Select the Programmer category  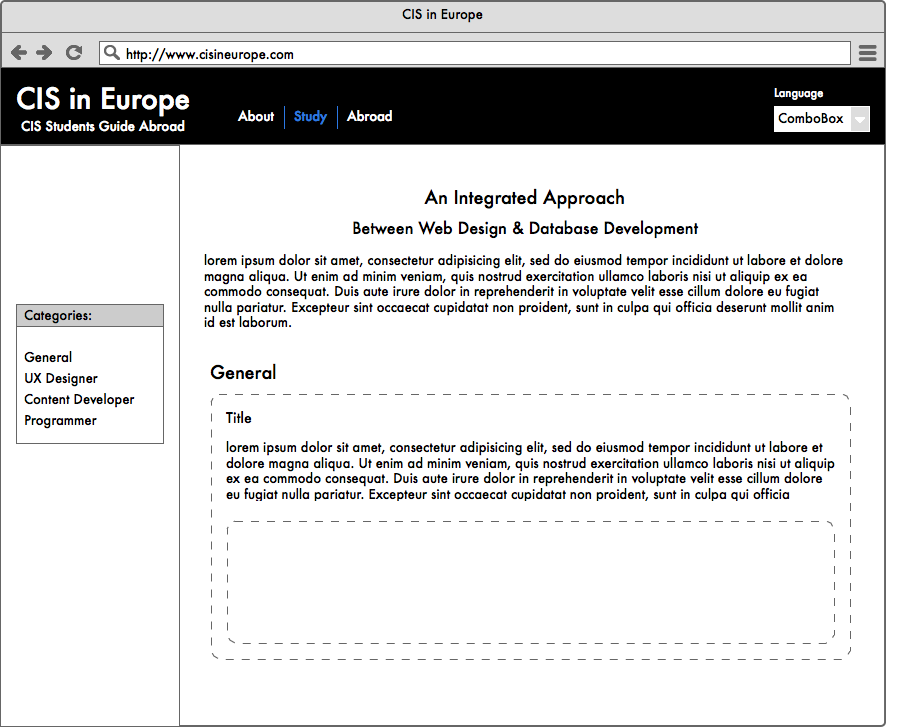(60, 420)
